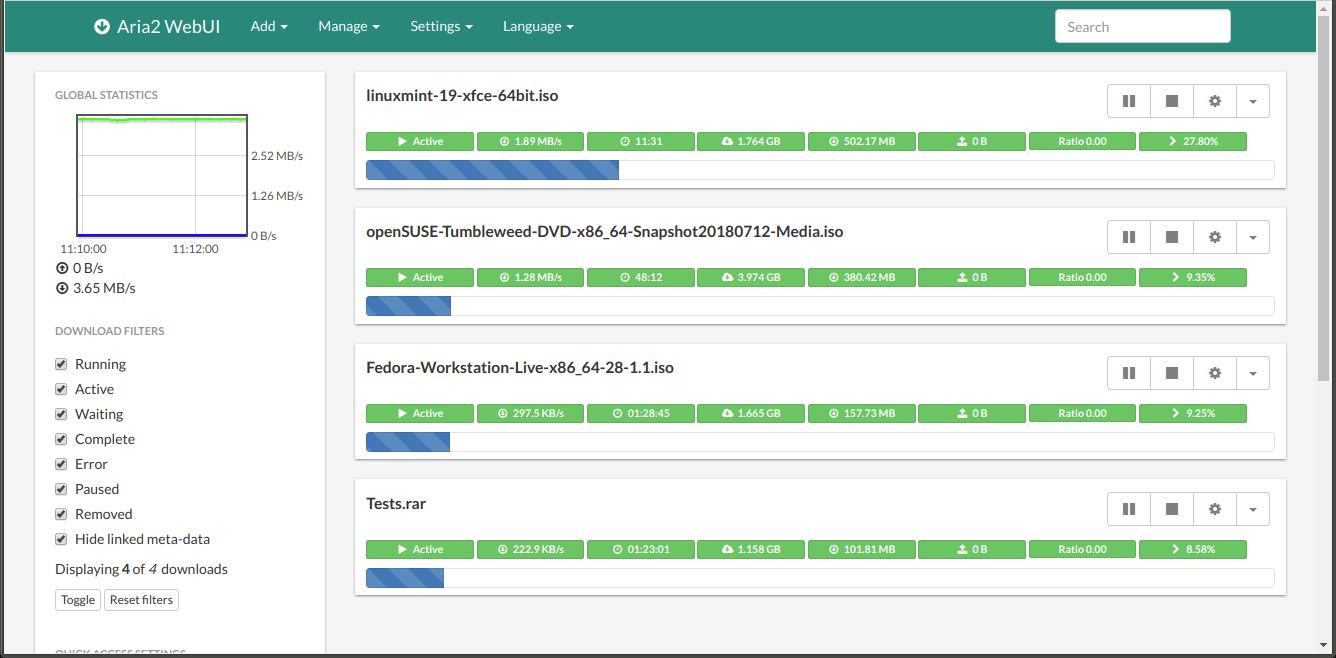
Task: Expand more options caret for linuxmint-19-xfce-64bit.iso
Action: point(1253,101)
